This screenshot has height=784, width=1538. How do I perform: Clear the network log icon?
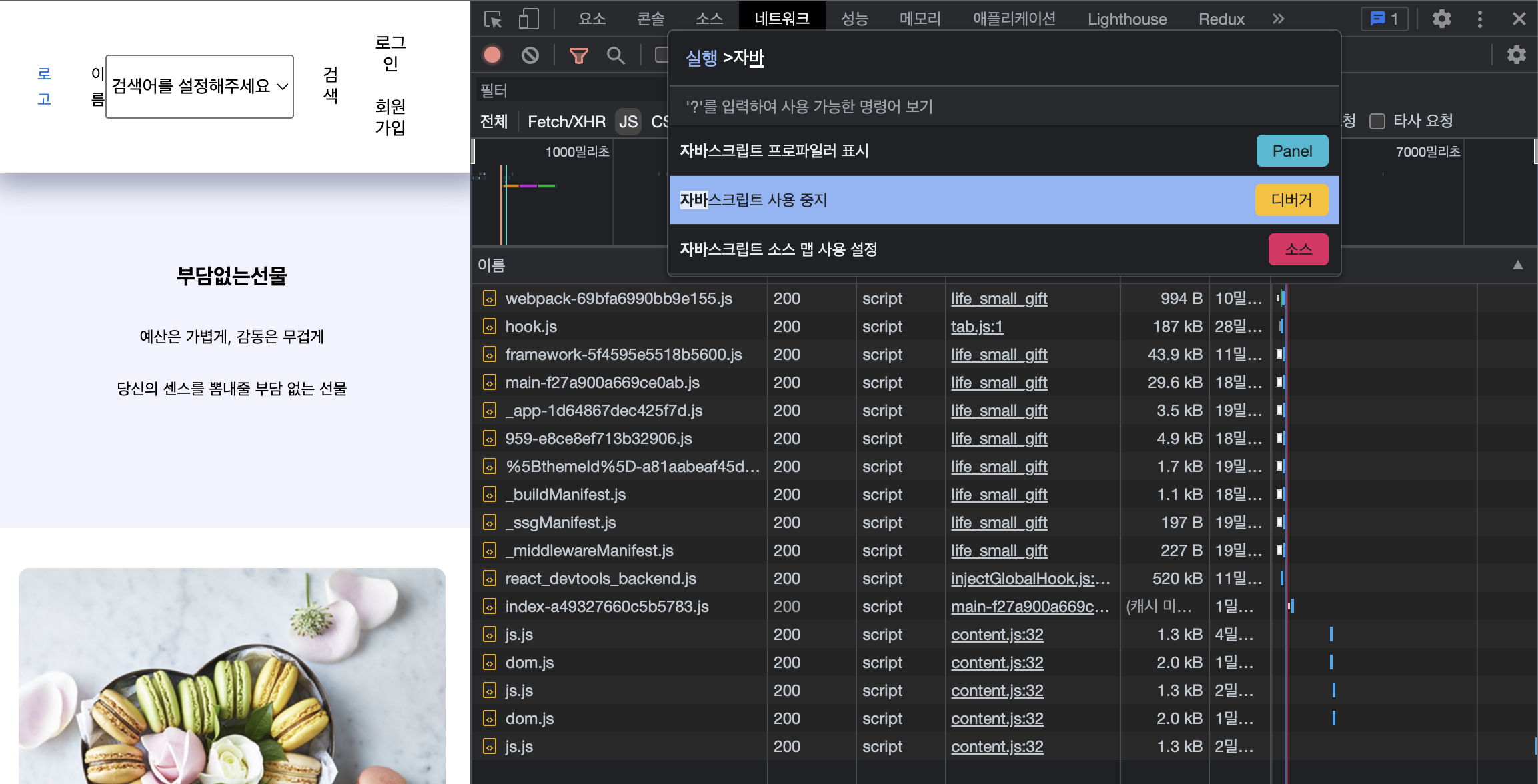click(x=530, y=55)
